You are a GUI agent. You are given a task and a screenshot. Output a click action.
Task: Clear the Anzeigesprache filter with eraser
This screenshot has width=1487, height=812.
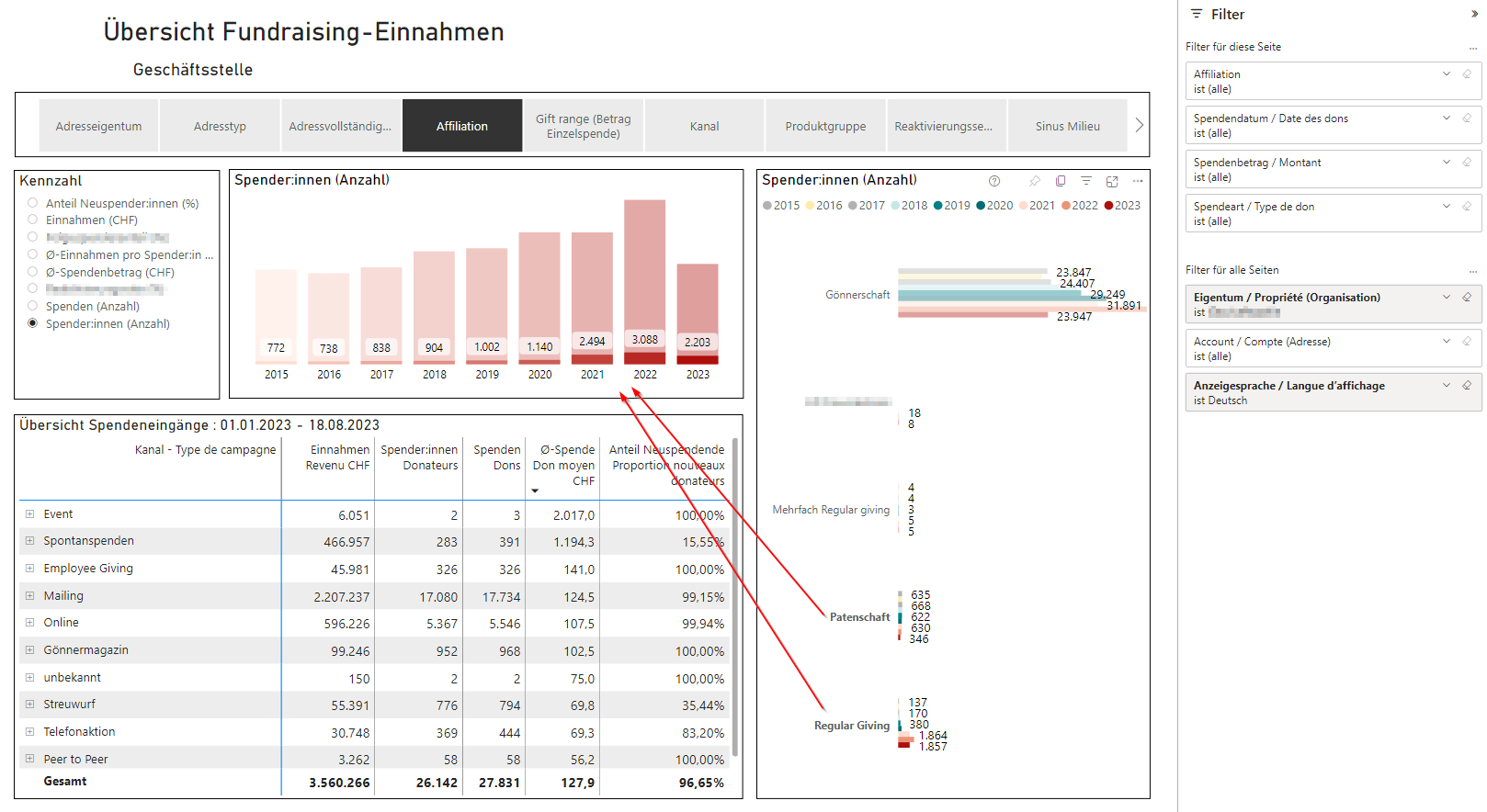point(1467,385)
